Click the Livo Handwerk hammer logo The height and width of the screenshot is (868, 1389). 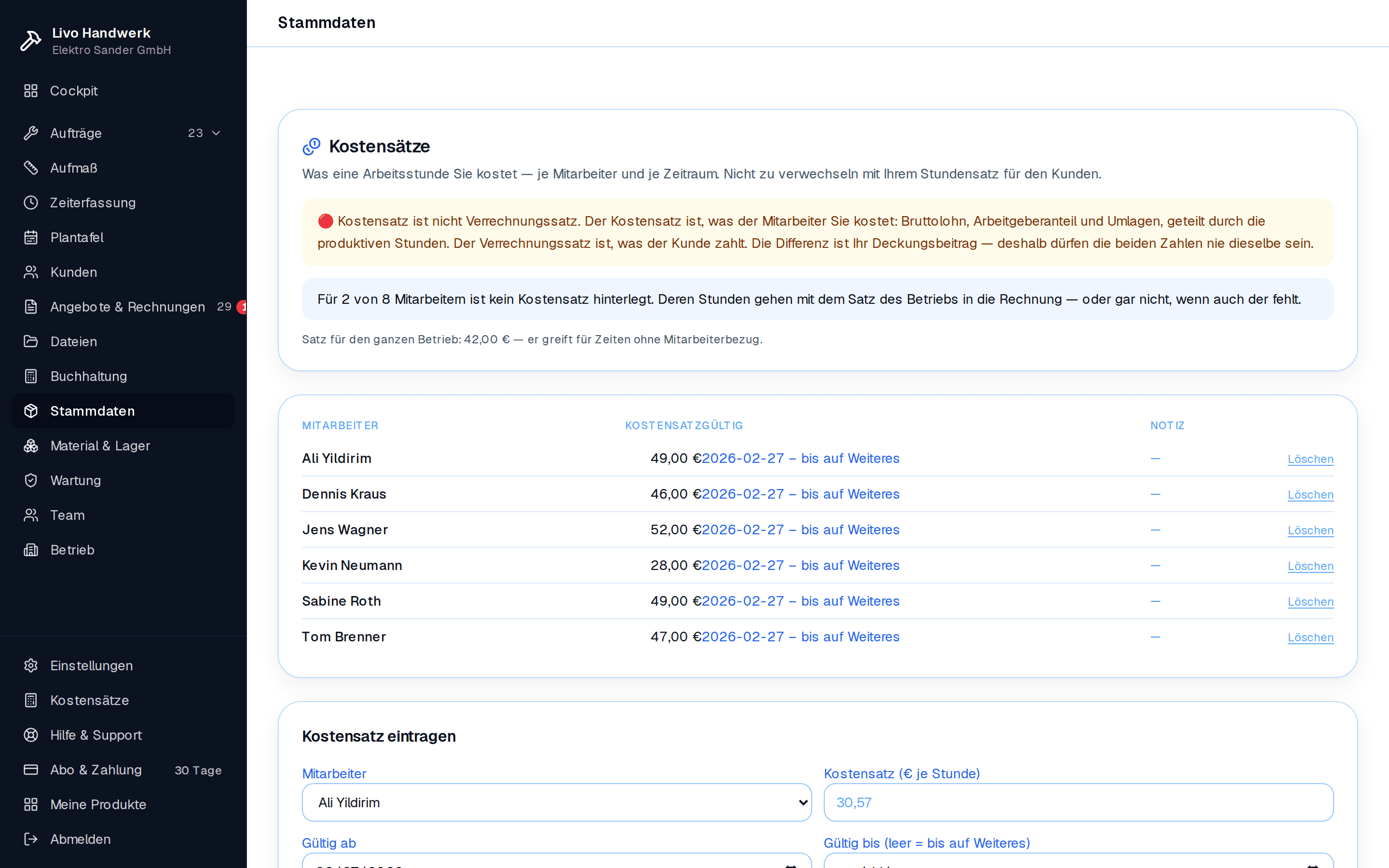pos(31,41)
